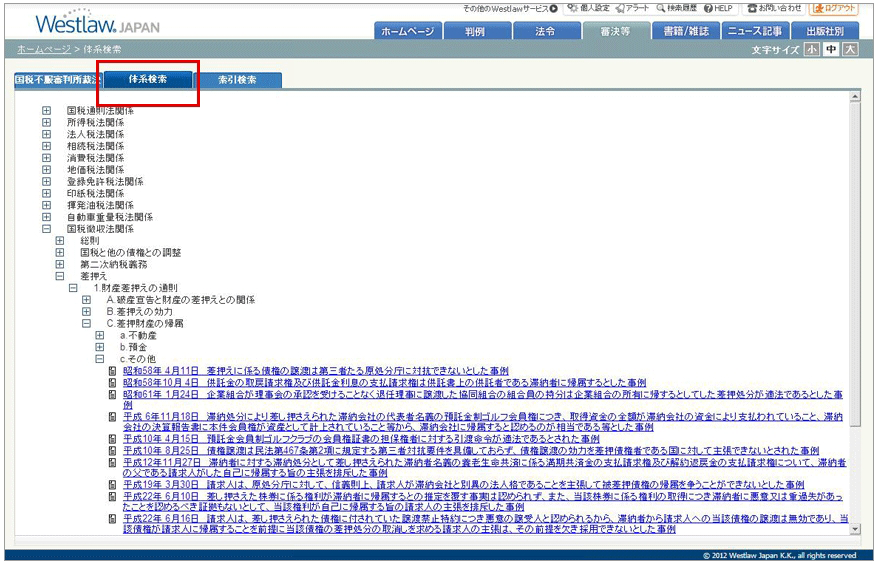This screenshot has height=562, width=876.
Task: Open document icon for 平成 6年11月18日 entry
Action: 112,417
